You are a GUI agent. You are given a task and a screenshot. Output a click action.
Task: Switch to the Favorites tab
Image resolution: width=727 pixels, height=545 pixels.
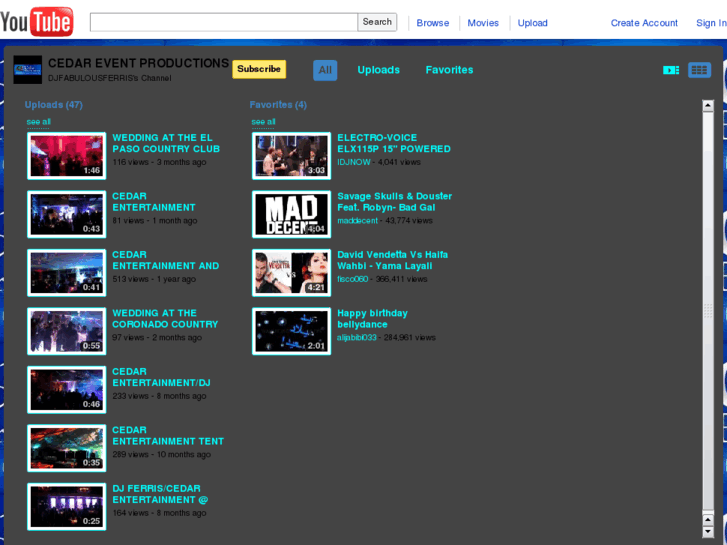point(449,70)
